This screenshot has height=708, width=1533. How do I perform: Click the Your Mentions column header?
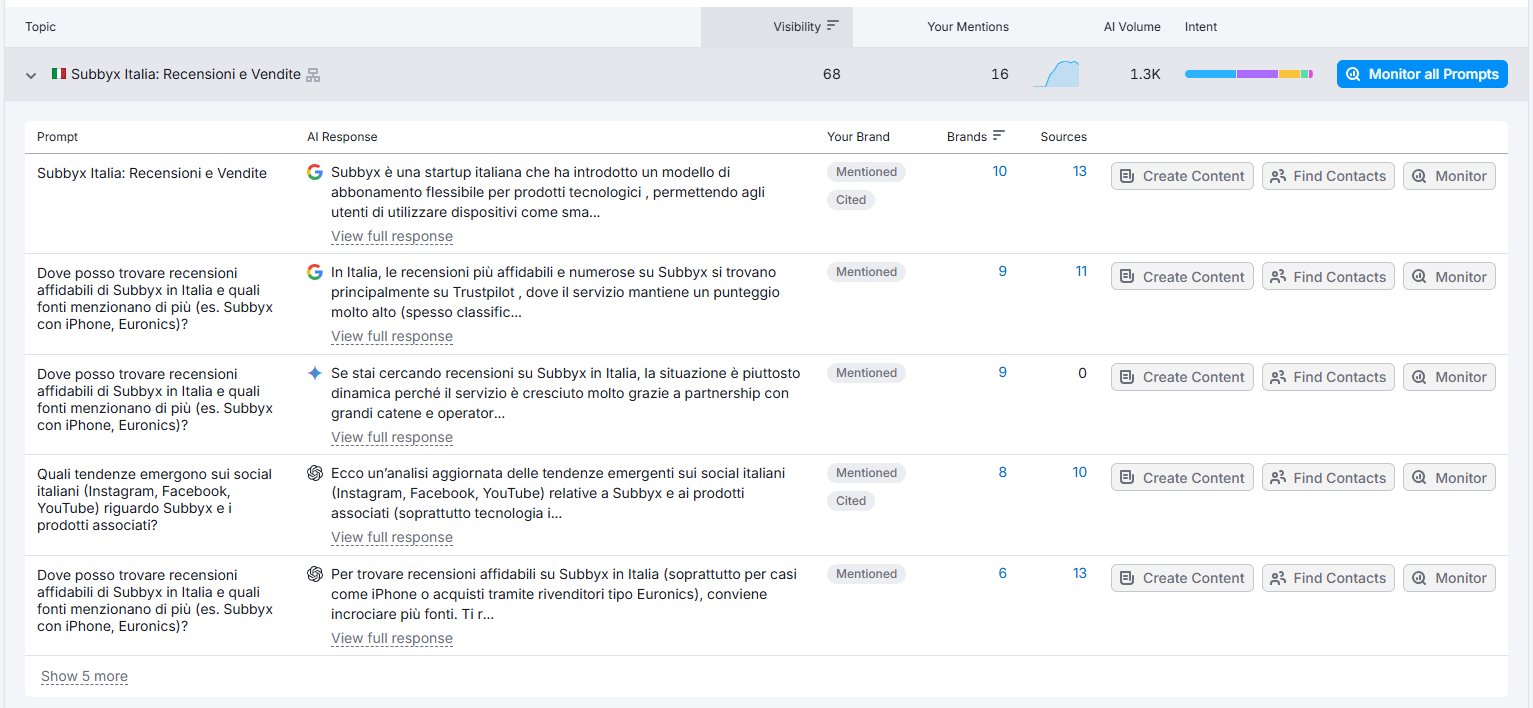point(968,27)
